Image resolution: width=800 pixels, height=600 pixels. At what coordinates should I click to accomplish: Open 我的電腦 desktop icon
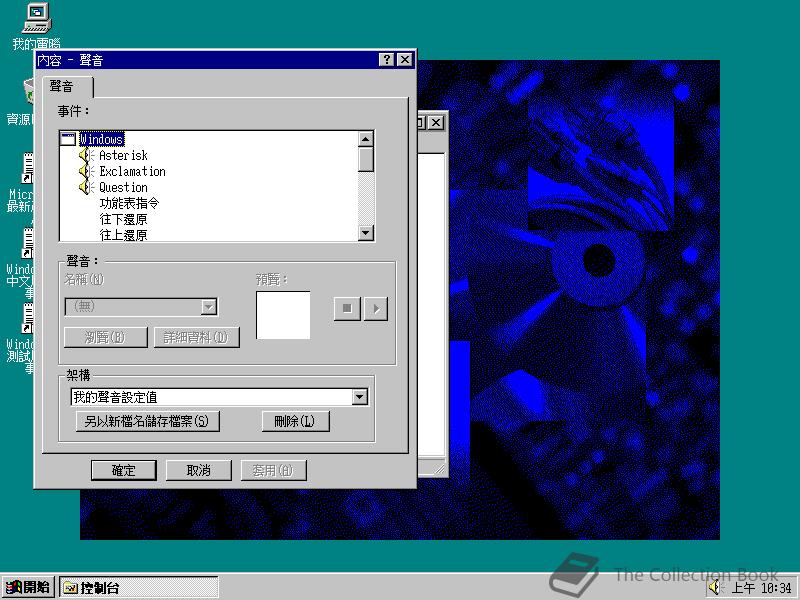tap(36, 26)
